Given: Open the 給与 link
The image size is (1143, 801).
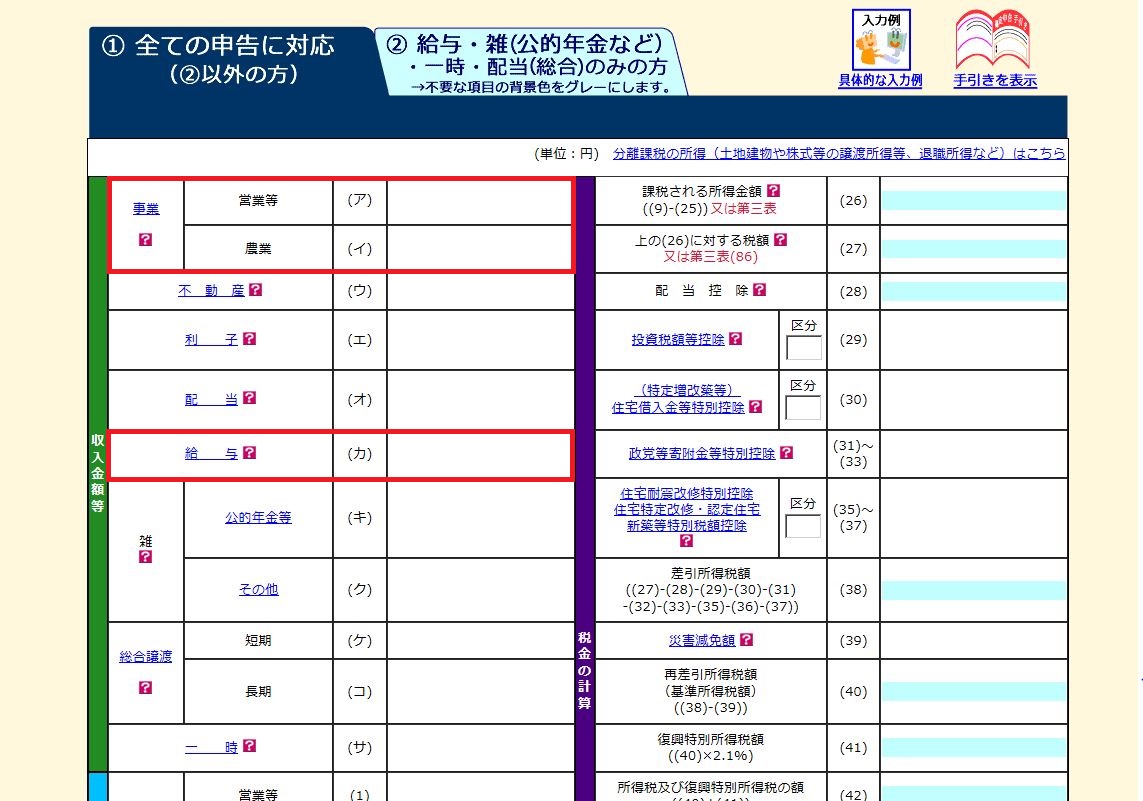Looking at the screenshot, I should click(x=211, y=453).
